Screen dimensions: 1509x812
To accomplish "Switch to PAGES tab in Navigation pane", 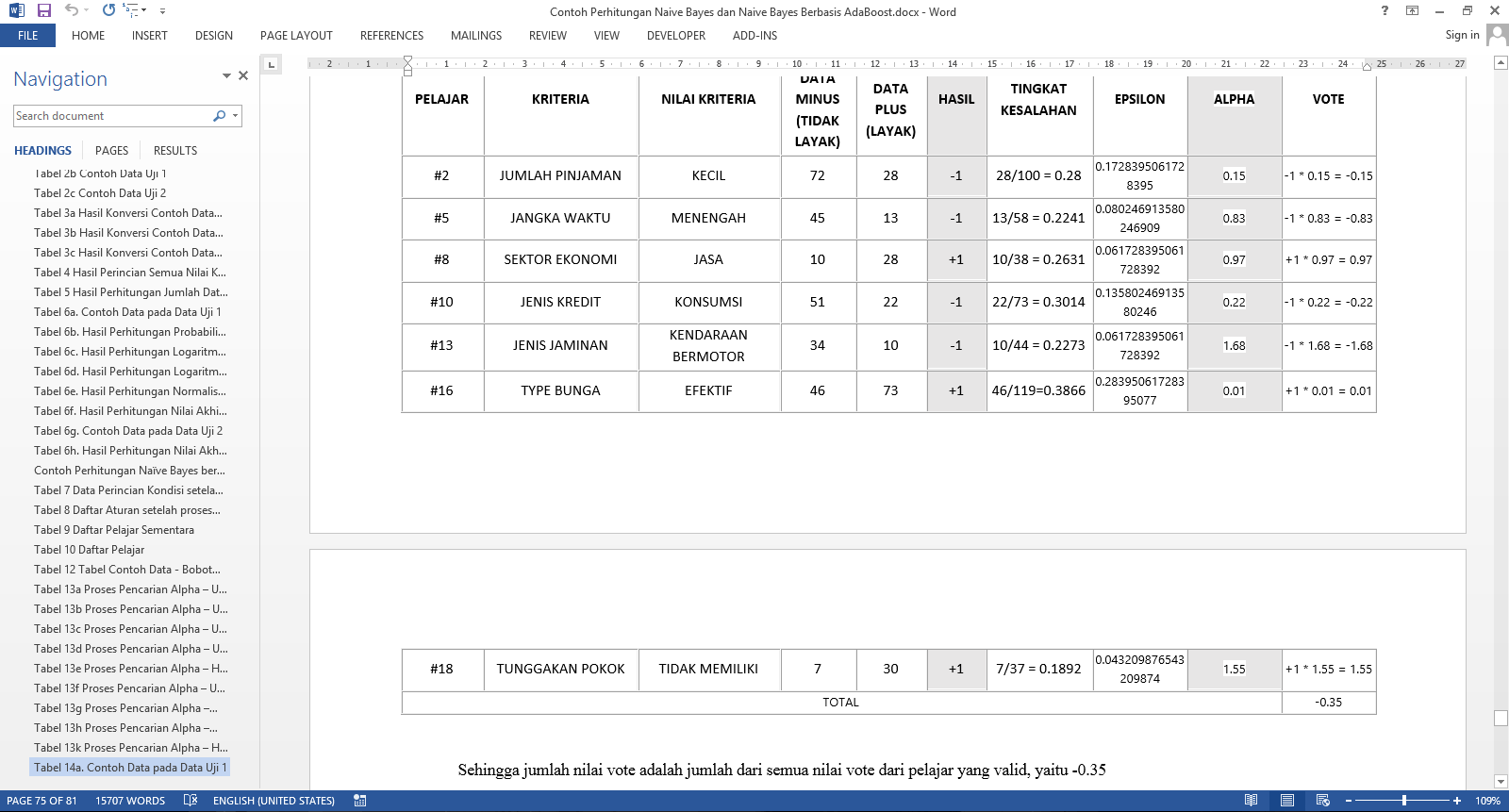I will (x=111, y=151).
